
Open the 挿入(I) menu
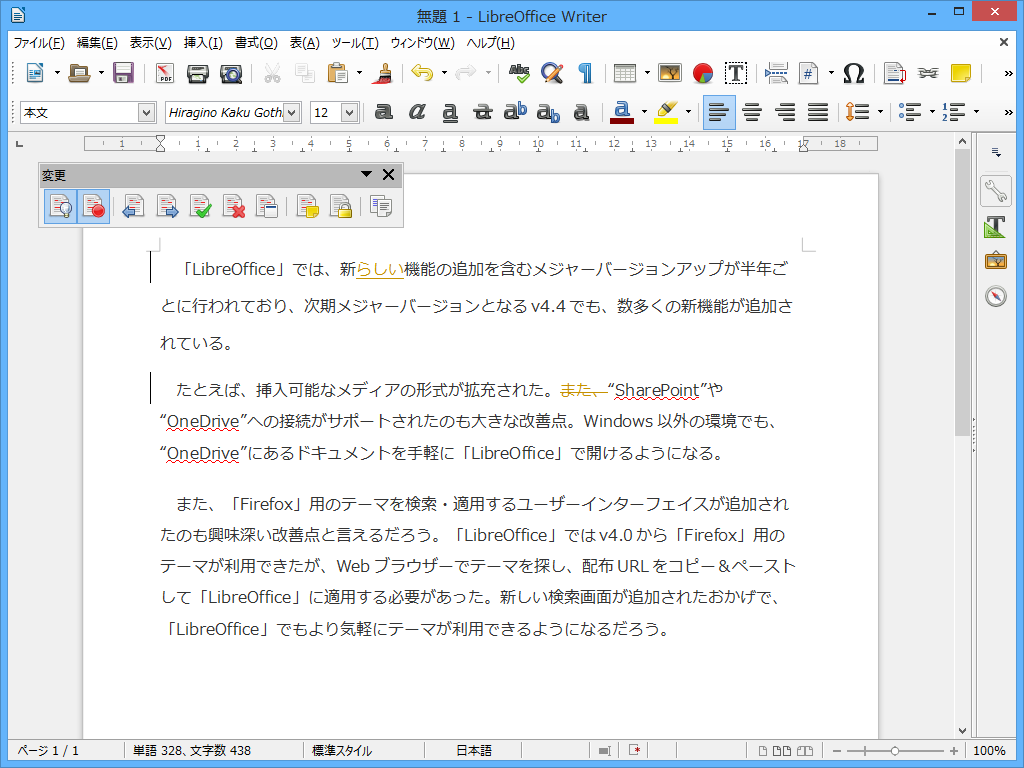pos(203,43)
